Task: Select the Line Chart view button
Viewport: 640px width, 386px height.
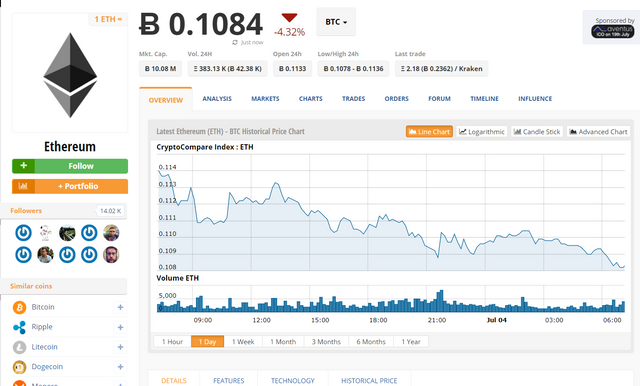Action: click(429, 131)
